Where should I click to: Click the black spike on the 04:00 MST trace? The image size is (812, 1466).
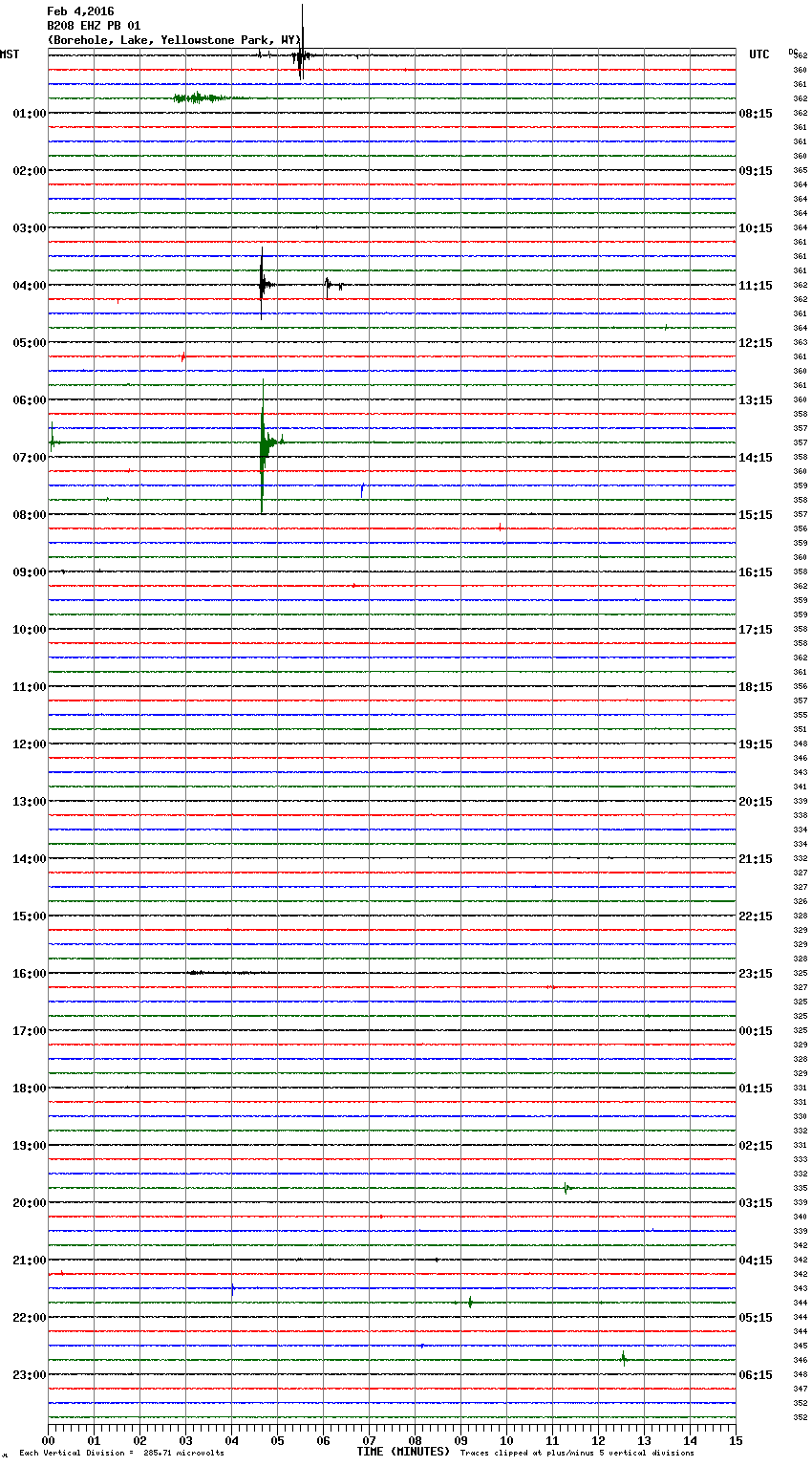click(263, 284)
